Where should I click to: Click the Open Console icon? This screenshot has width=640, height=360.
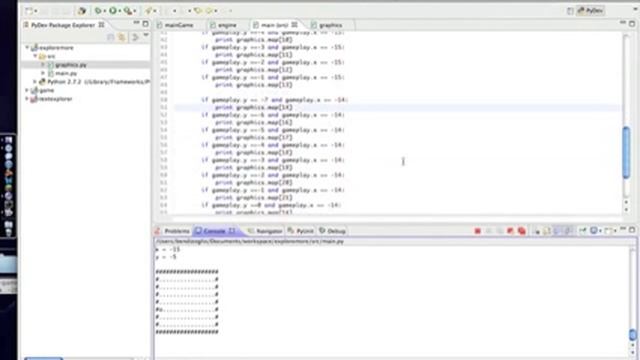(x=608, y=231)
